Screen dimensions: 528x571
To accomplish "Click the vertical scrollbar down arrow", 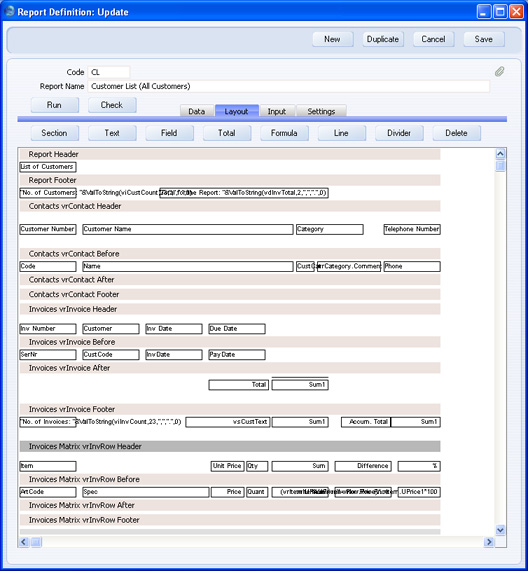I will coord(500,530).
